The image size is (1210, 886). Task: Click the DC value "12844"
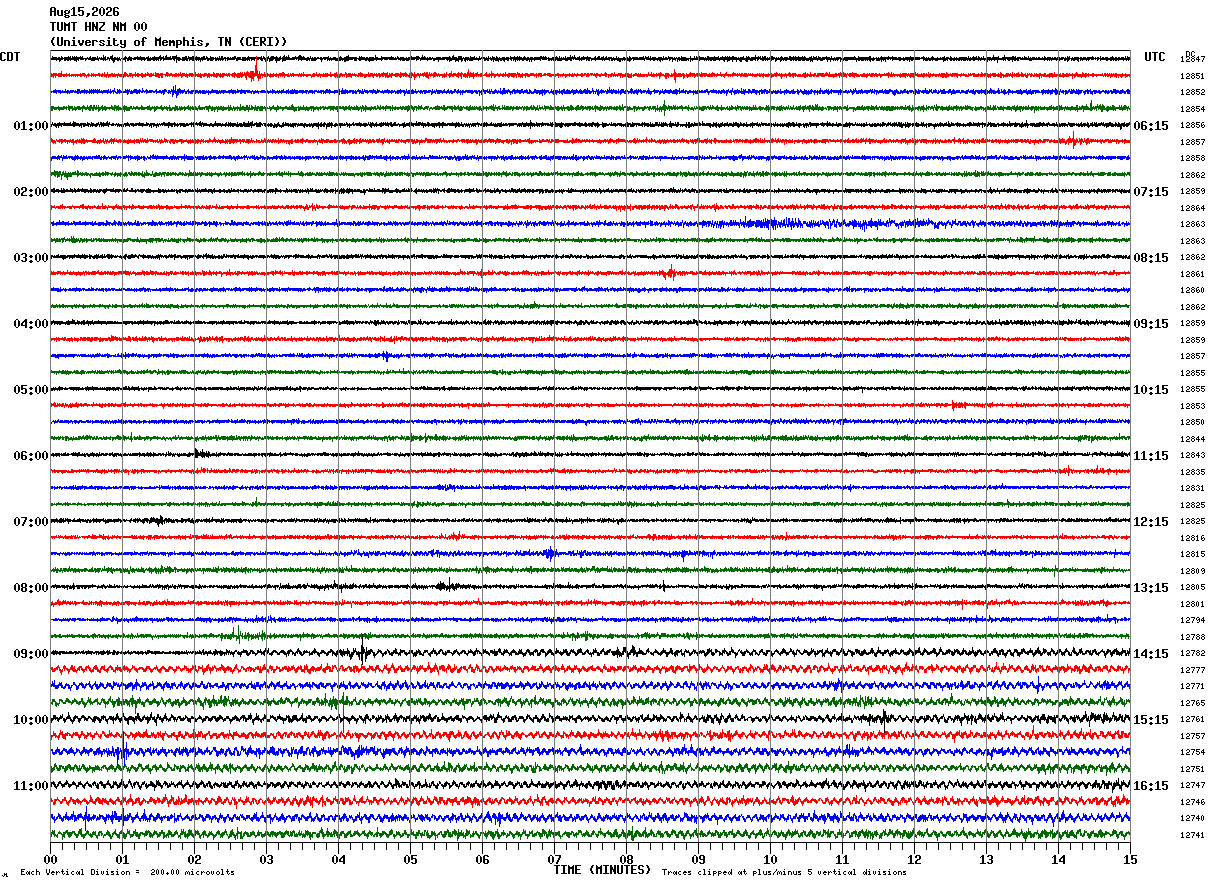click(x=1192, y=439)
